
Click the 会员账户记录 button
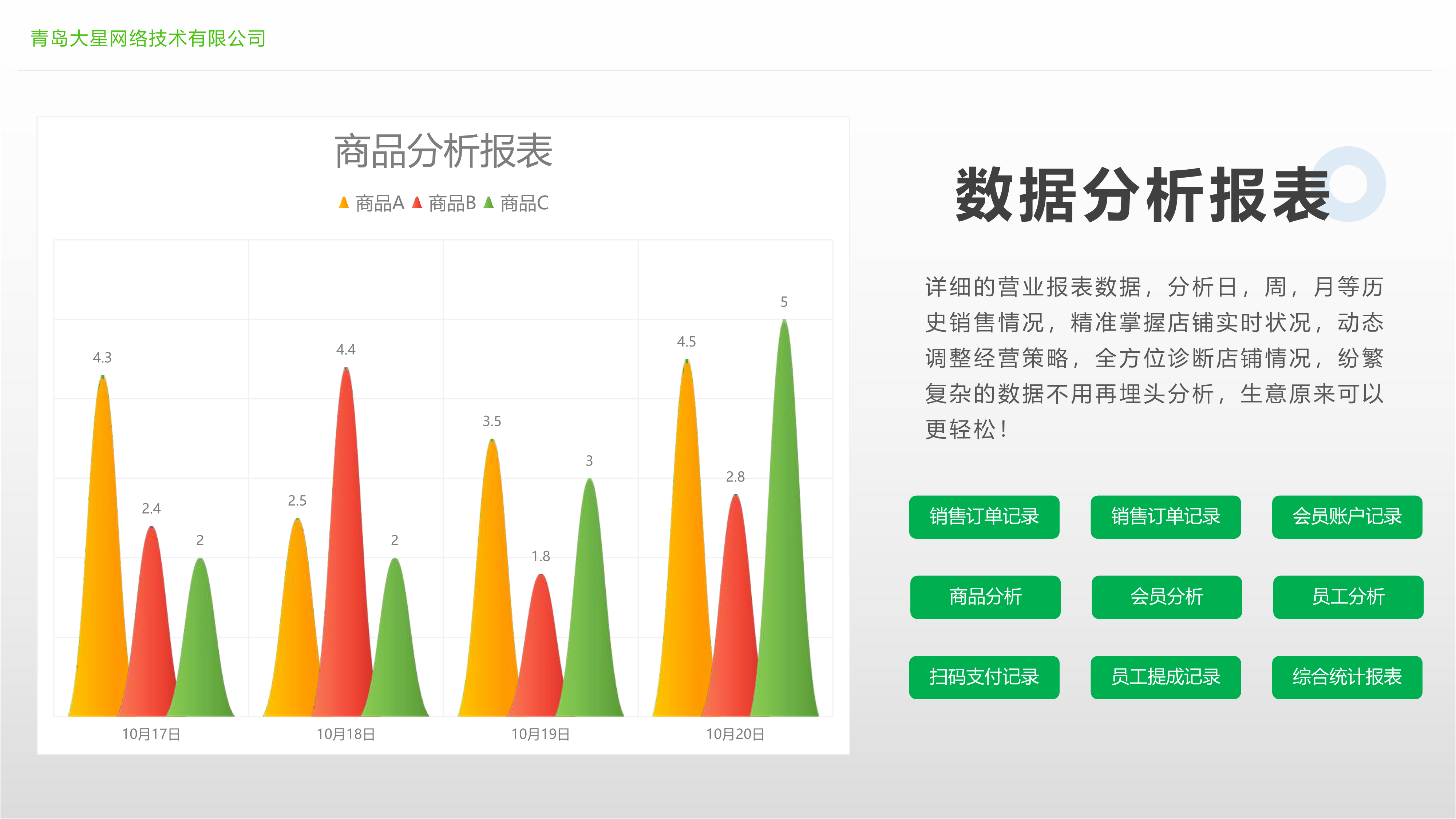(1347, 517)
